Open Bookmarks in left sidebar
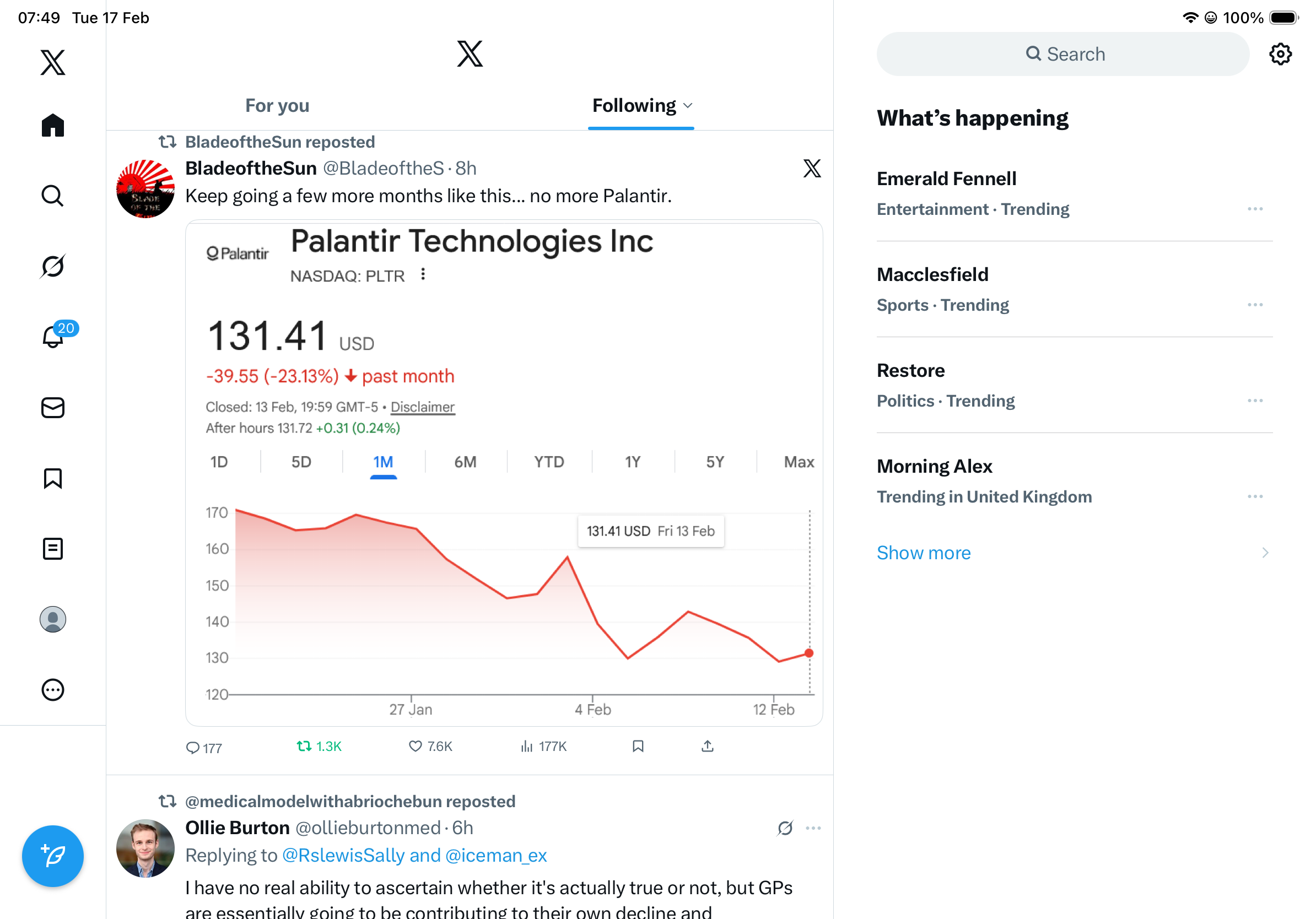This screenshot has width=1316, height=919. [53, 478]
